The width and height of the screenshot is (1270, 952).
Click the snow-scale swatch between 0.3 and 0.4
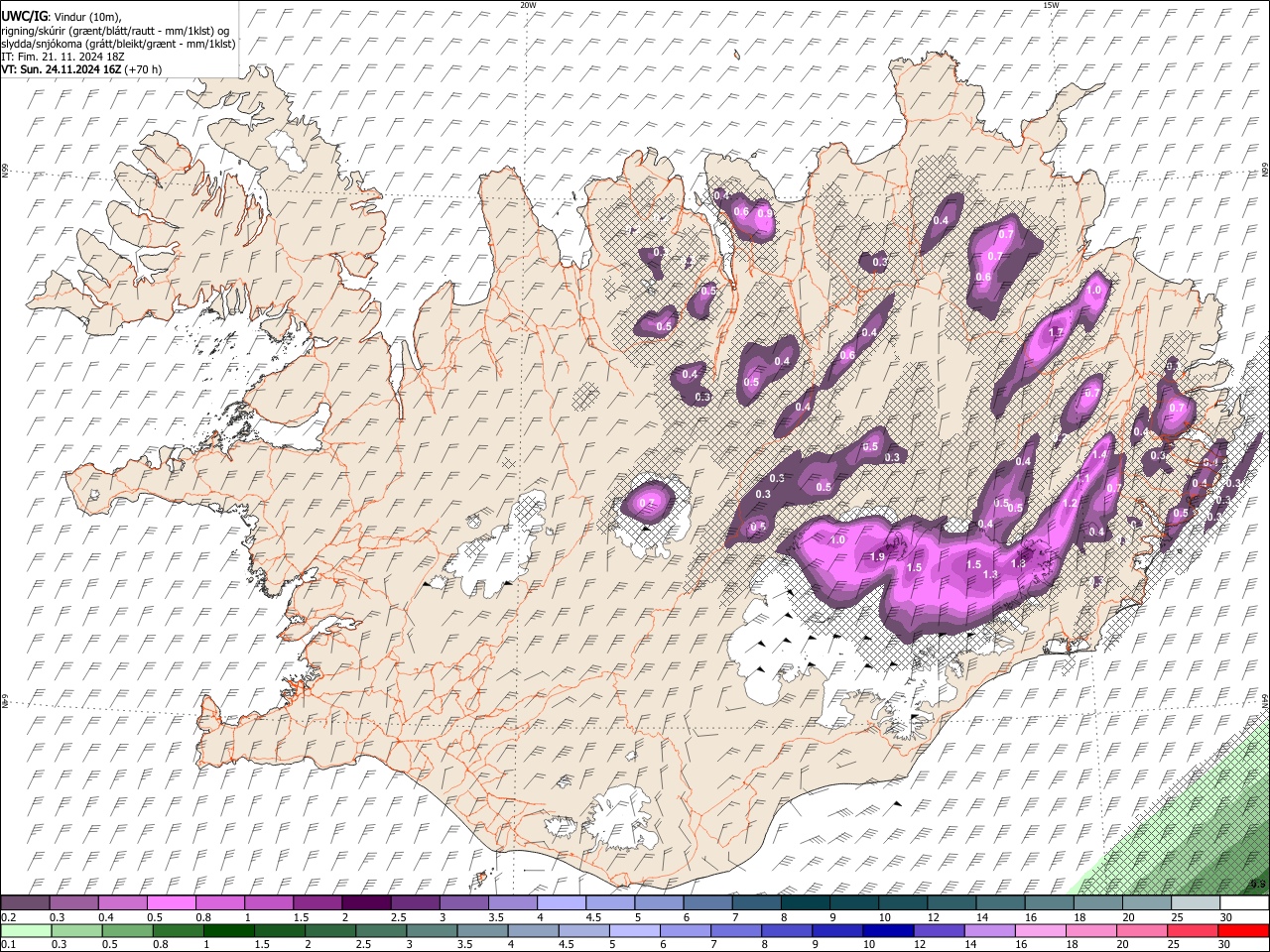[73, 903]
